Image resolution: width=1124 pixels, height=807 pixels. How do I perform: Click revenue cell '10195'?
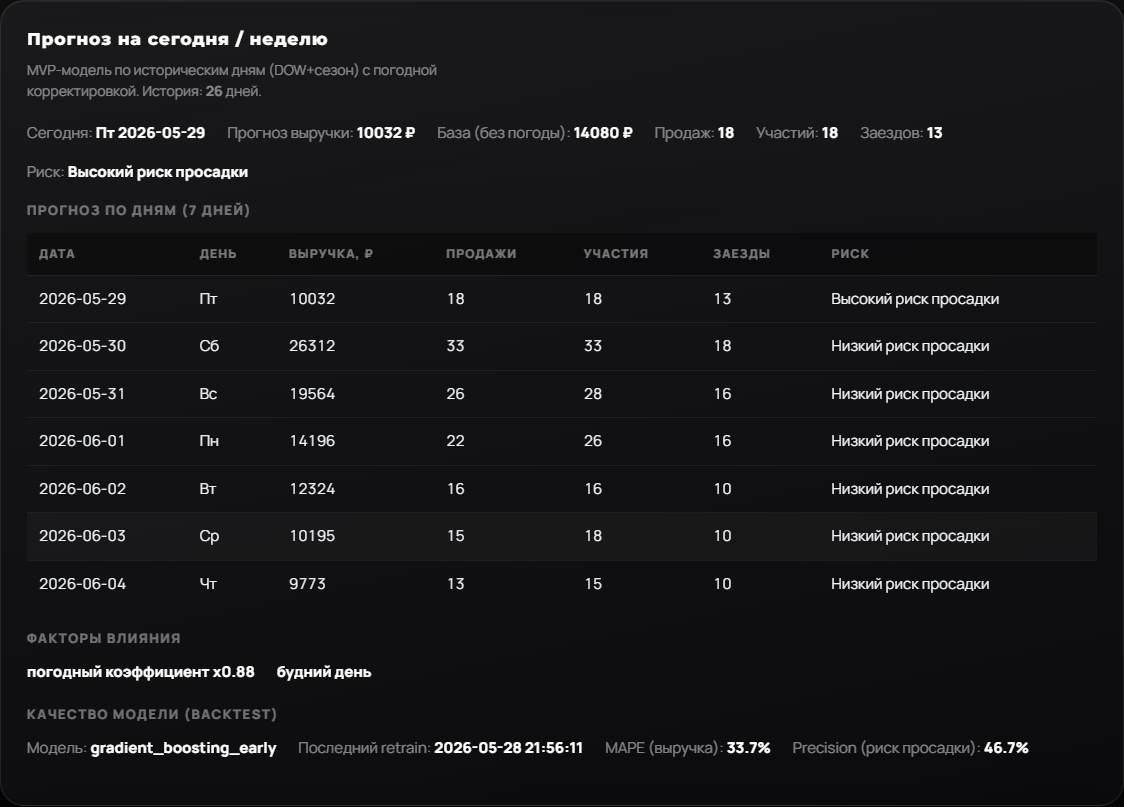pyautogui.click(x=312, y=536)
